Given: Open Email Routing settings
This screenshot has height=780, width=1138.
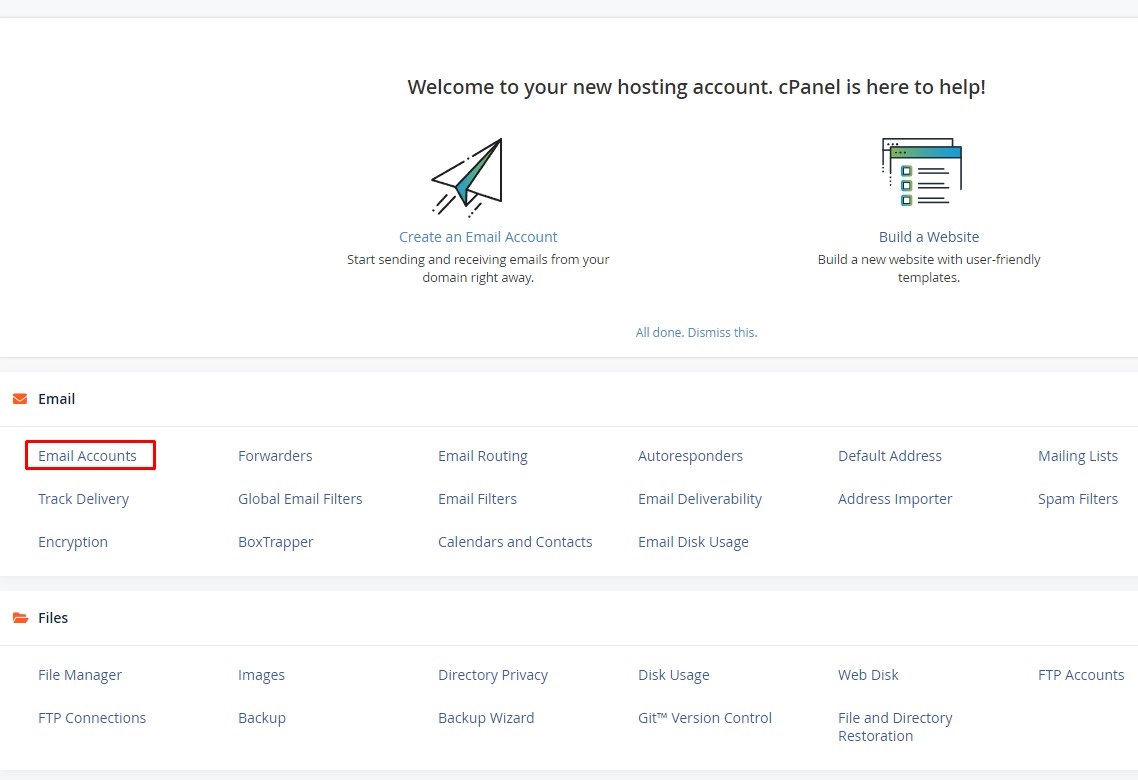Looking at the screenshot, I should coord(482,456).
